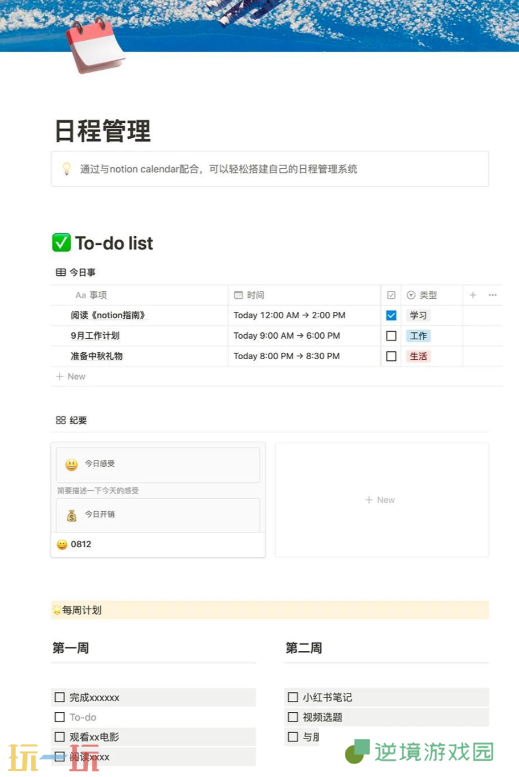This screenshot has width=519, height=777.
Task: Check the 9月工作计划 row checkbox
Action: click(x=391, y=336)
